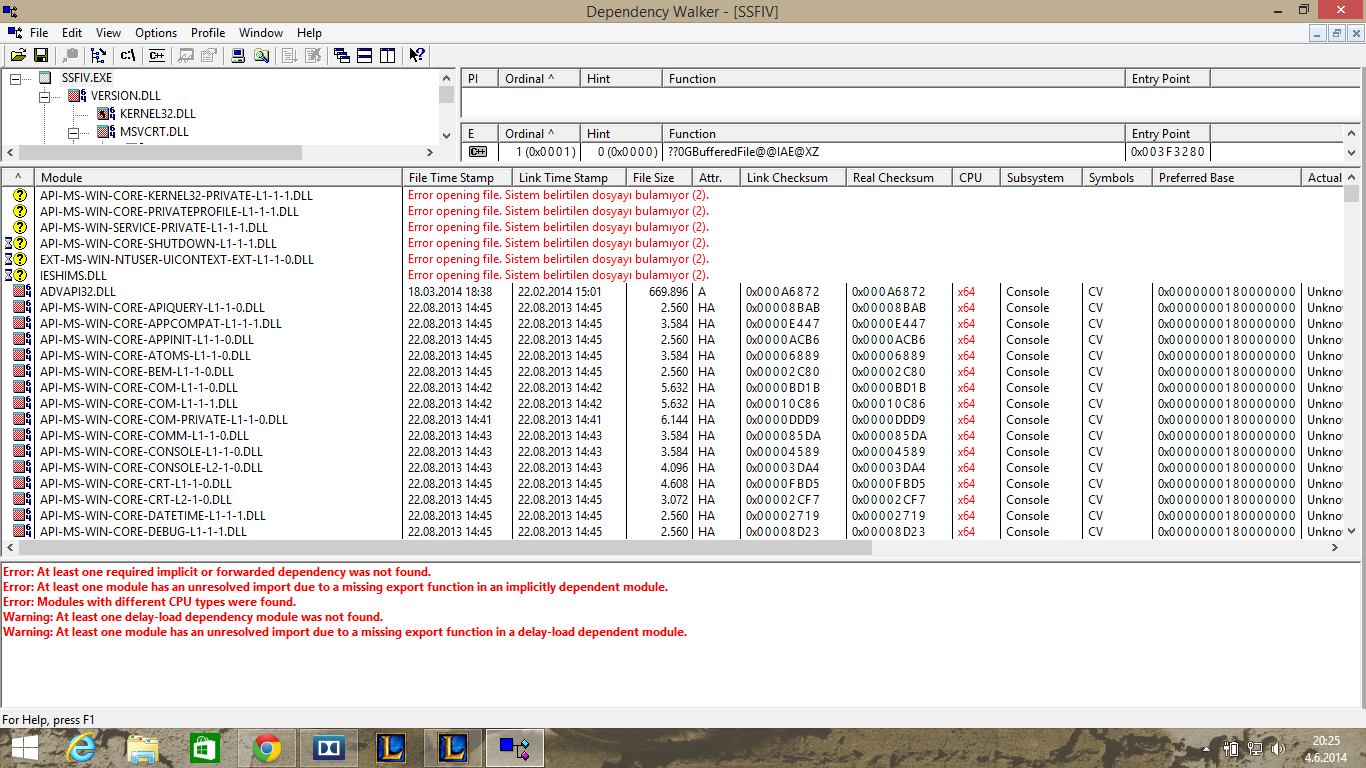Activate context help arrow-question icon
The image size is (1366, 768).
[x=417, y=56]
